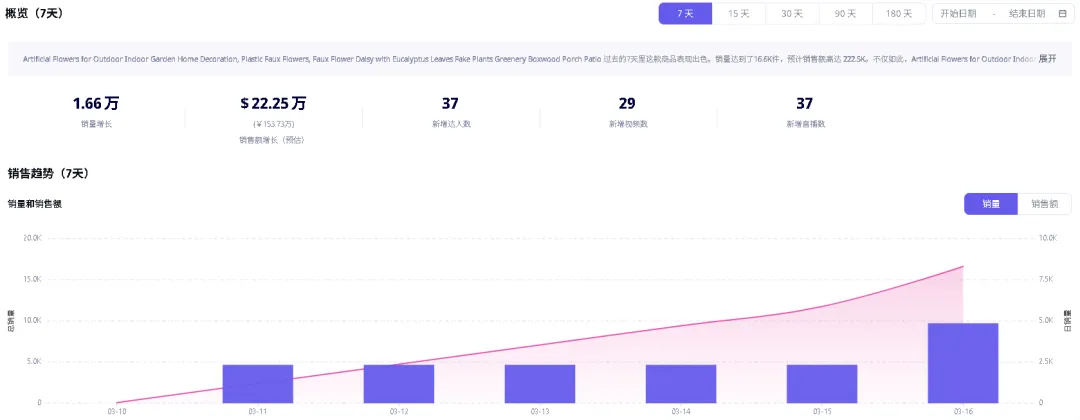The height and width of the screenshot is (420, 1080).
Task: Toggle chart to 销量 view
Action: click(x=990, y=204)
